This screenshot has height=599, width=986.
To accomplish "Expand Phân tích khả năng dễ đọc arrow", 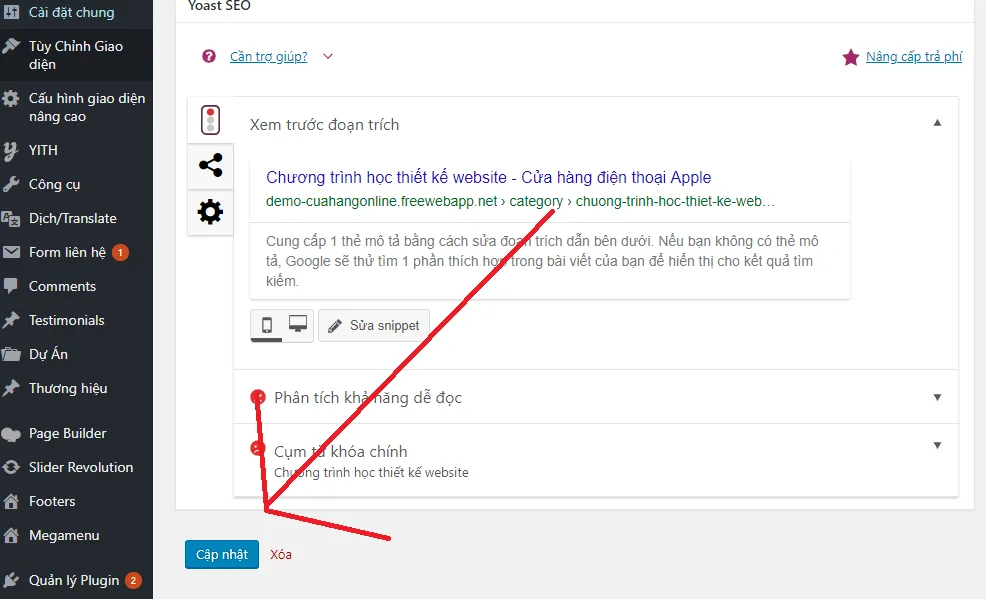I will (x=937, y=397).
